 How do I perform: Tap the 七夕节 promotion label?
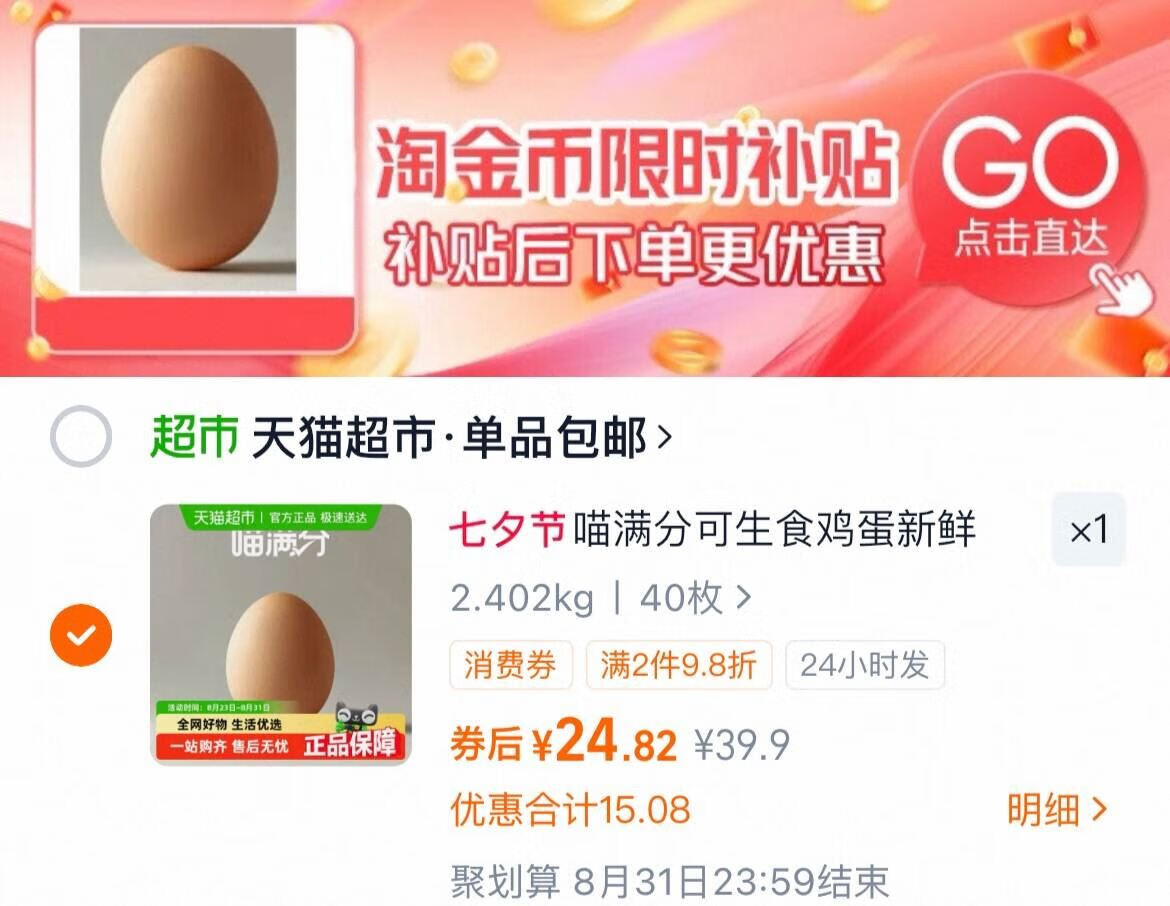pos(507,530)
